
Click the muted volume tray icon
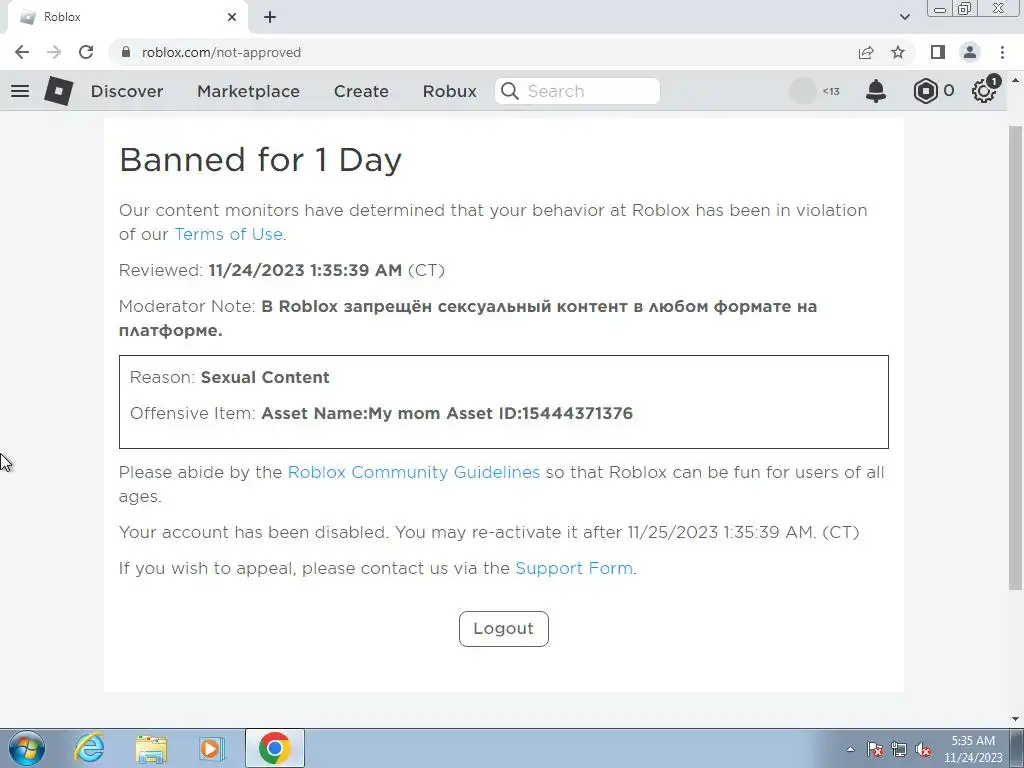(923, 749)
